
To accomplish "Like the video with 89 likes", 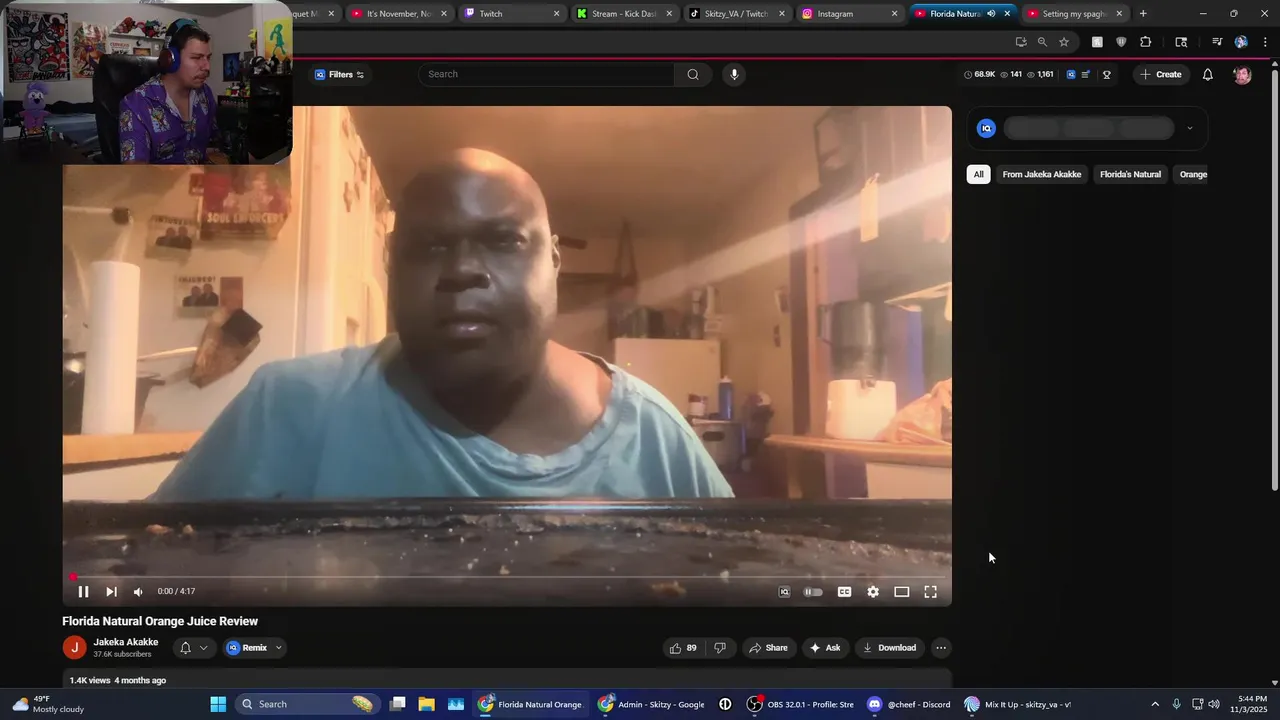I will (682, 648).
